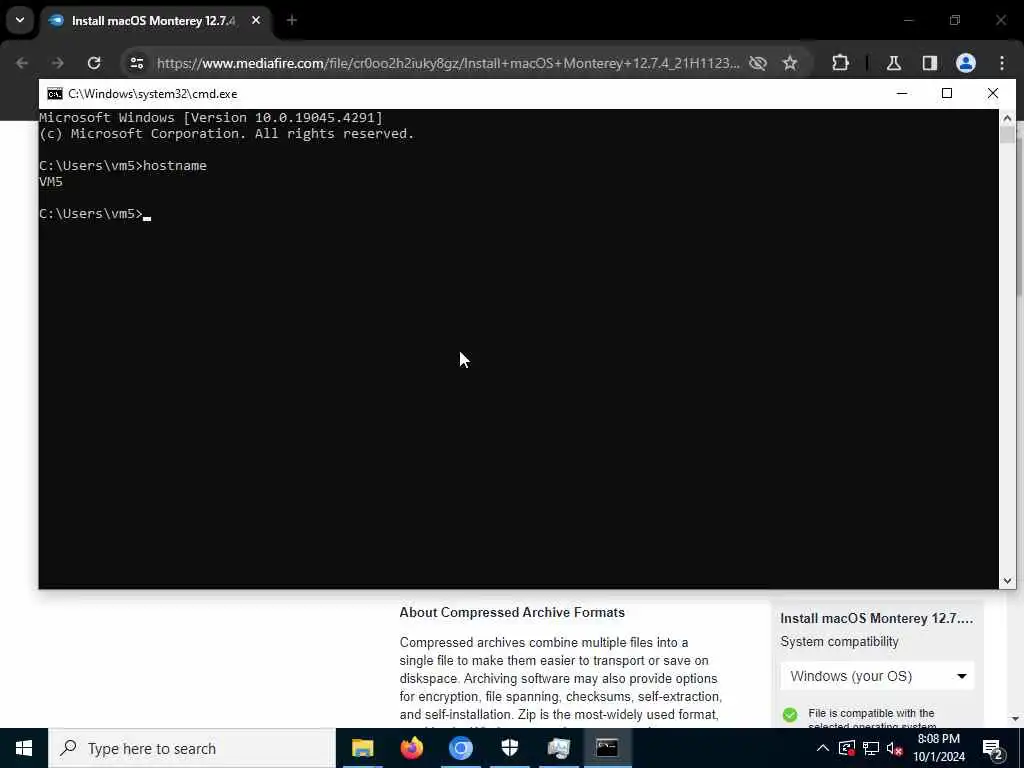Open a new browser tab

[291, 21]
